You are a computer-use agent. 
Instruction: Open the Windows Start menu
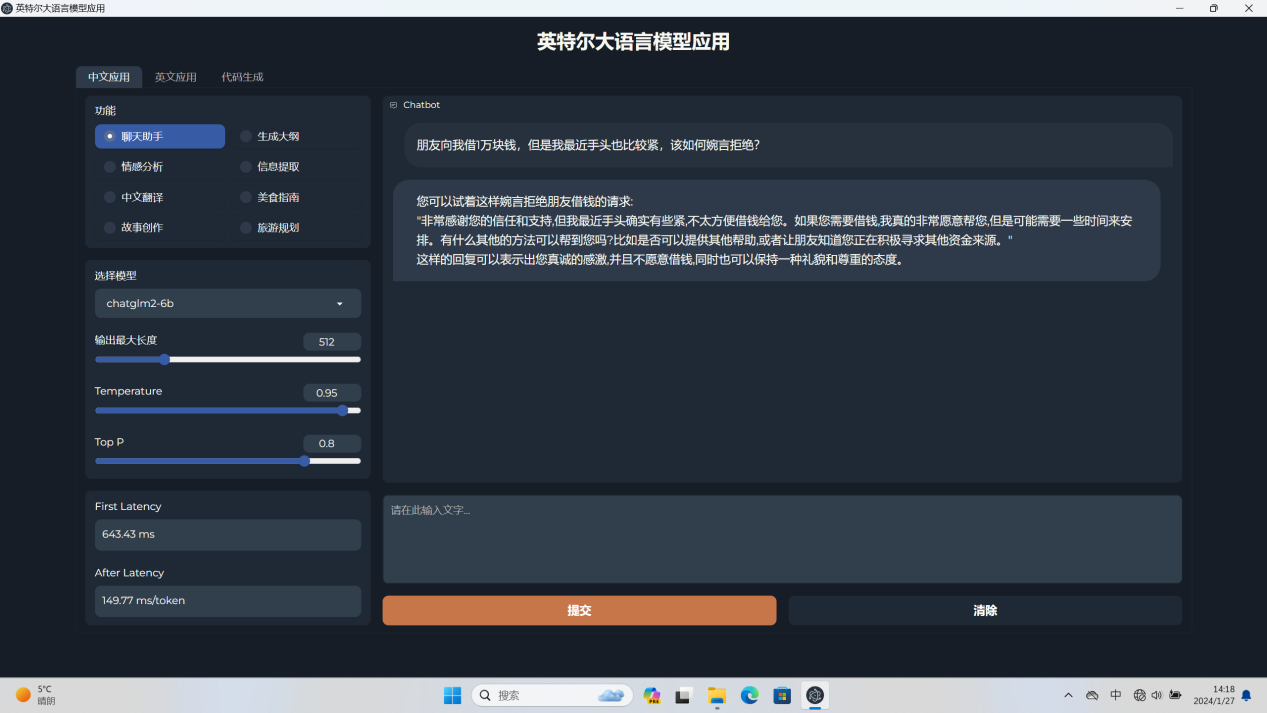click(x=452, y=695)
